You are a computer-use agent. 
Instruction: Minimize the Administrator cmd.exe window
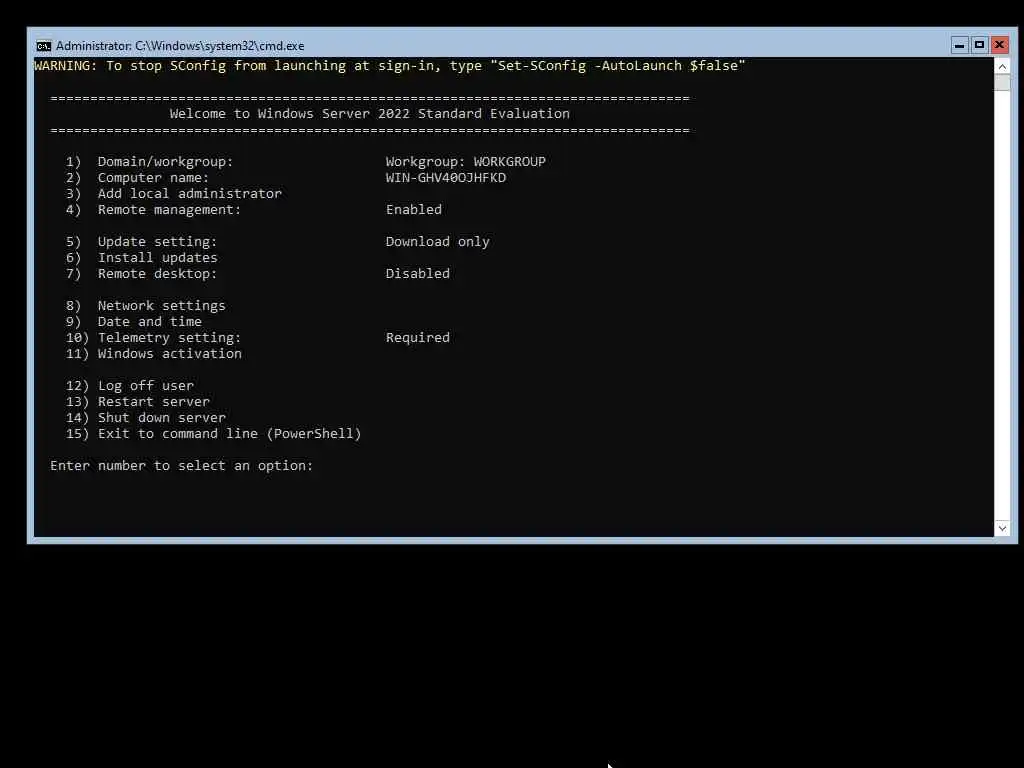(x=959, y=45)
